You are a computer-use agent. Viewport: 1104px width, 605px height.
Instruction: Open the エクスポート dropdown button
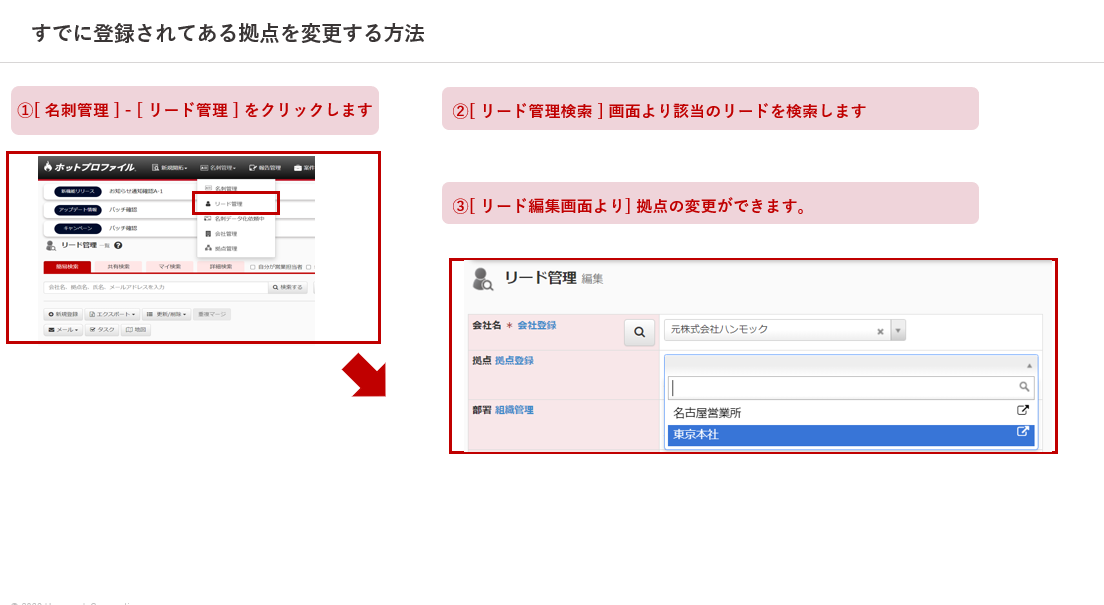[x=112, y=314]
